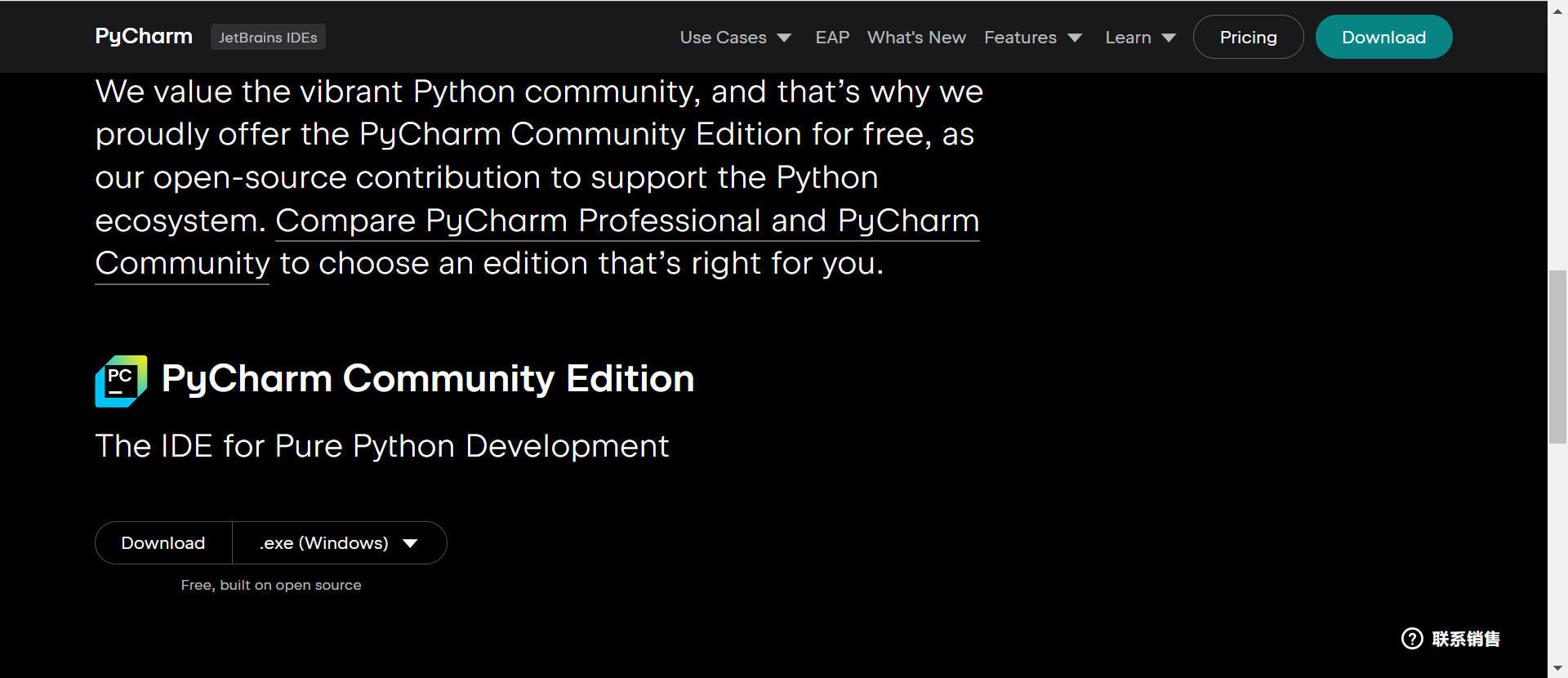1568x678 pixels.
Task: Click the PyCharm Community Edition heading
Action: (x=428, y=379)
